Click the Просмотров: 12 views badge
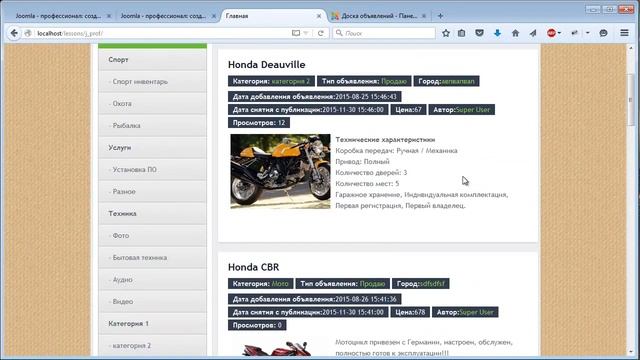Screen dimensions: 640x360 [259, 122]
